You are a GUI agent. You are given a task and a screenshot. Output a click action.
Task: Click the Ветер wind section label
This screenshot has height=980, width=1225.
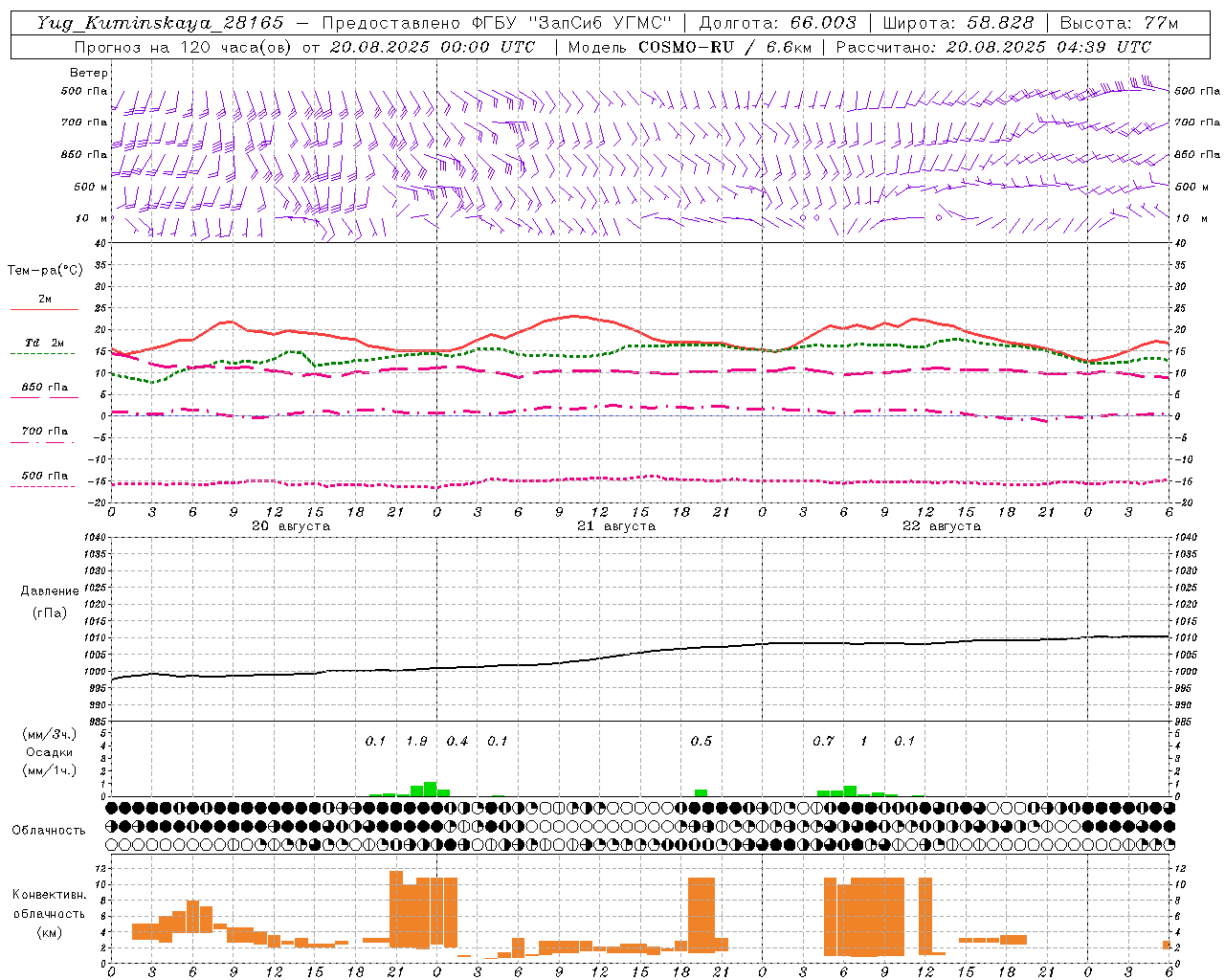click(x=89, y=73)
